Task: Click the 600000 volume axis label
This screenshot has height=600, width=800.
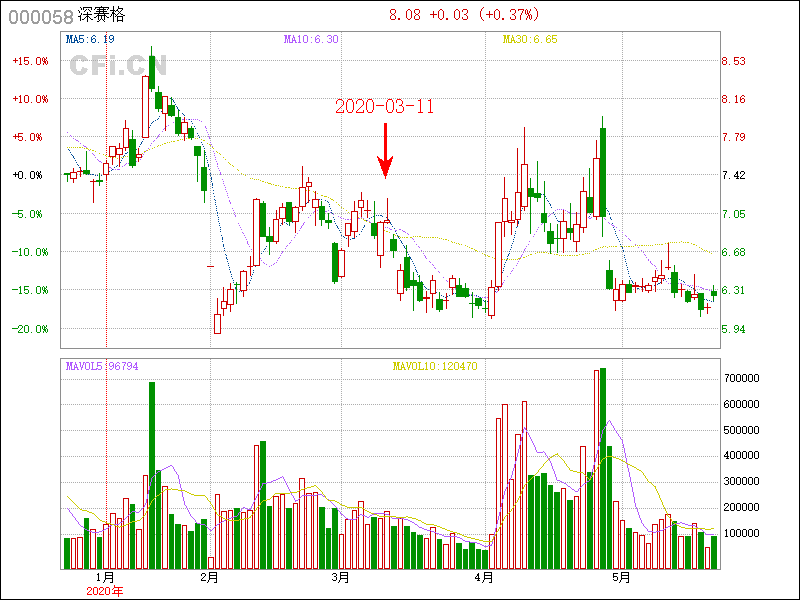Action: point(742,404)
